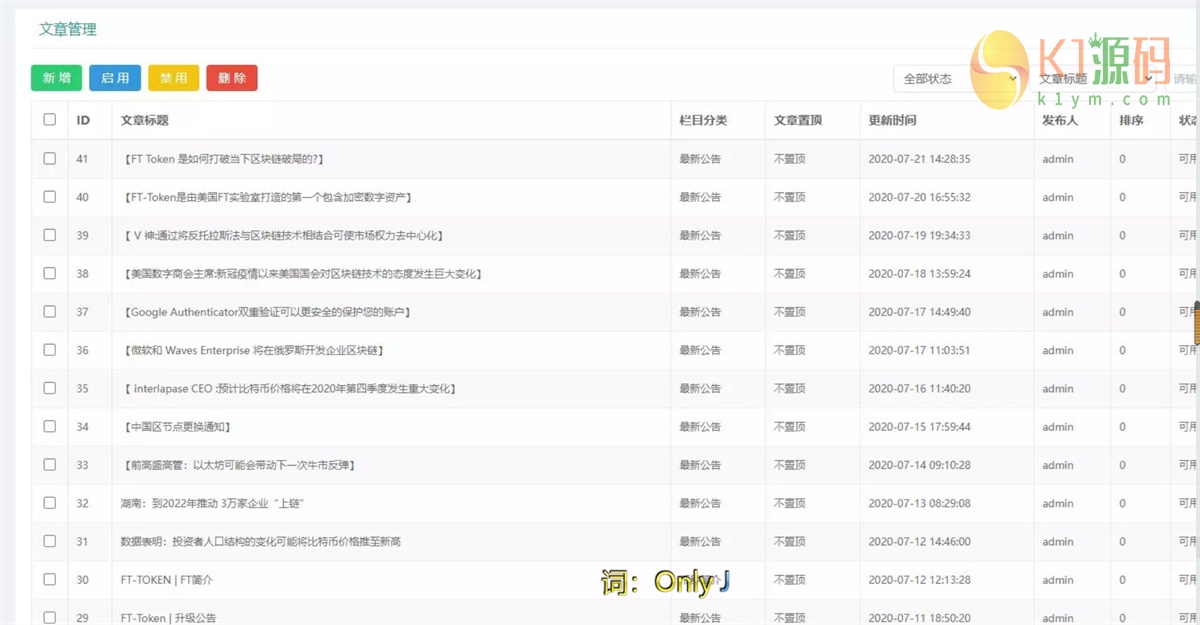
Task: Click the yellow 禁用 button
Action: tap(173, 78)
